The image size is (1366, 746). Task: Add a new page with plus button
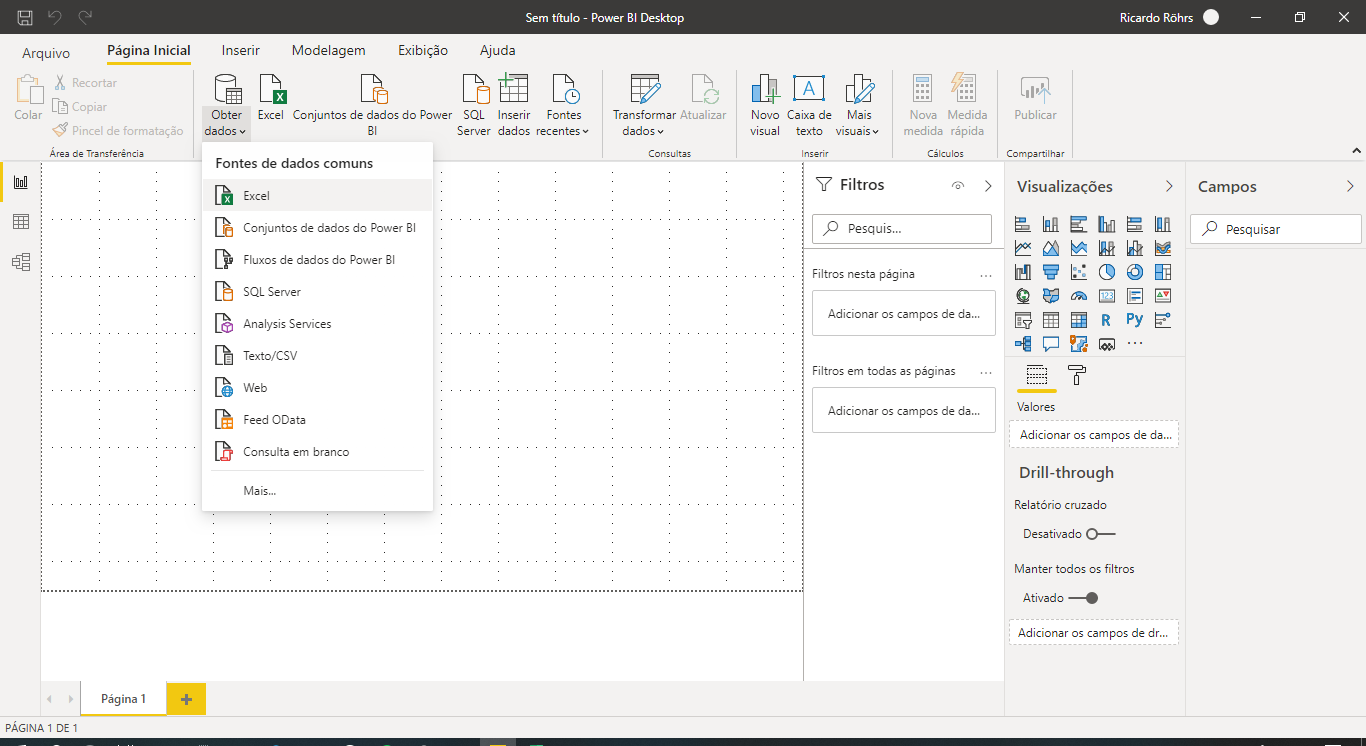(x=186, y=699)
